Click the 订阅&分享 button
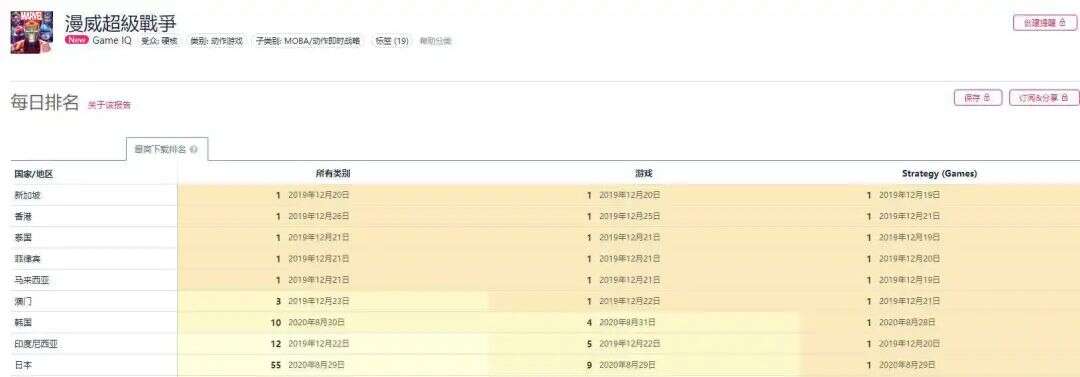Image resolution: width=1080 pixels, height=377 pixels. pos(1043,98)
